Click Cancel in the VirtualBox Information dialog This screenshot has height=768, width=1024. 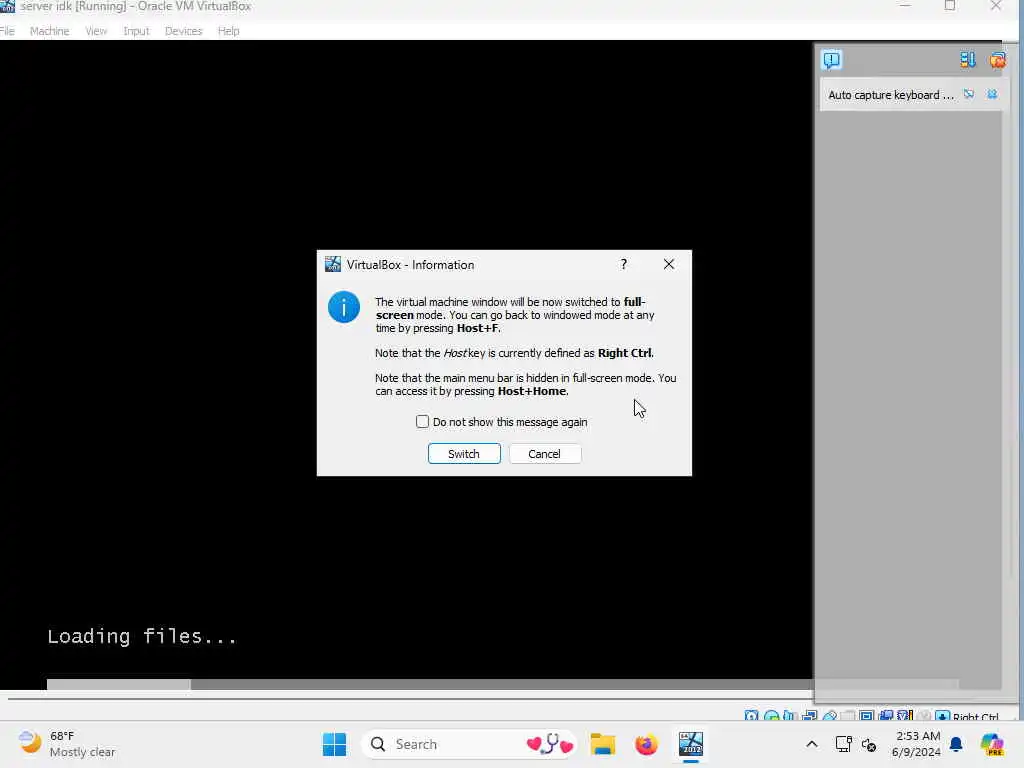pos(545,454)
